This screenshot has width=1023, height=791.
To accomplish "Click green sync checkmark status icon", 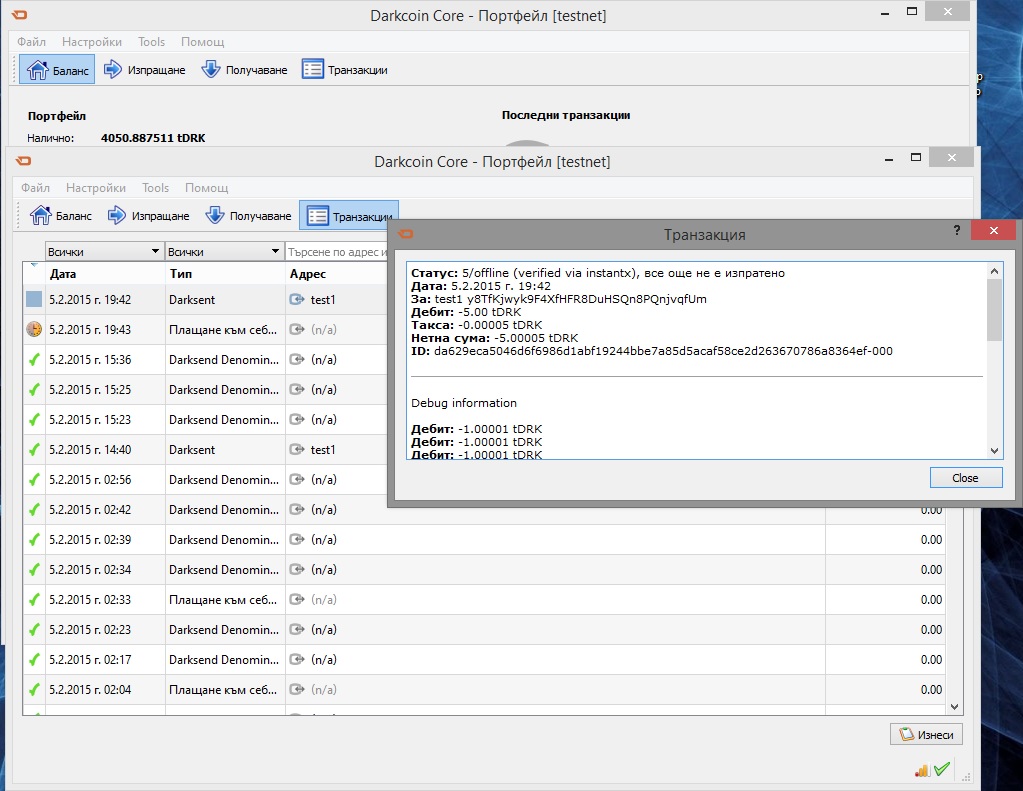I will pos(941,769).
